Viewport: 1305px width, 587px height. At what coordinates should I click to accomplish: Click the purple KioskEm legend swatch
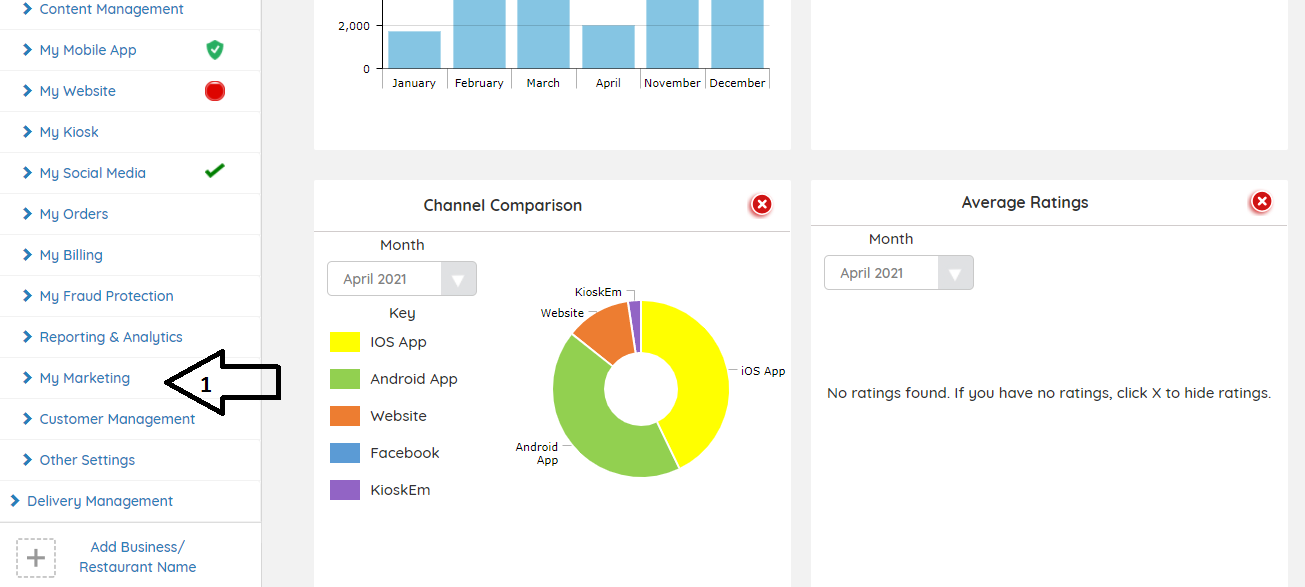(345, 490)
